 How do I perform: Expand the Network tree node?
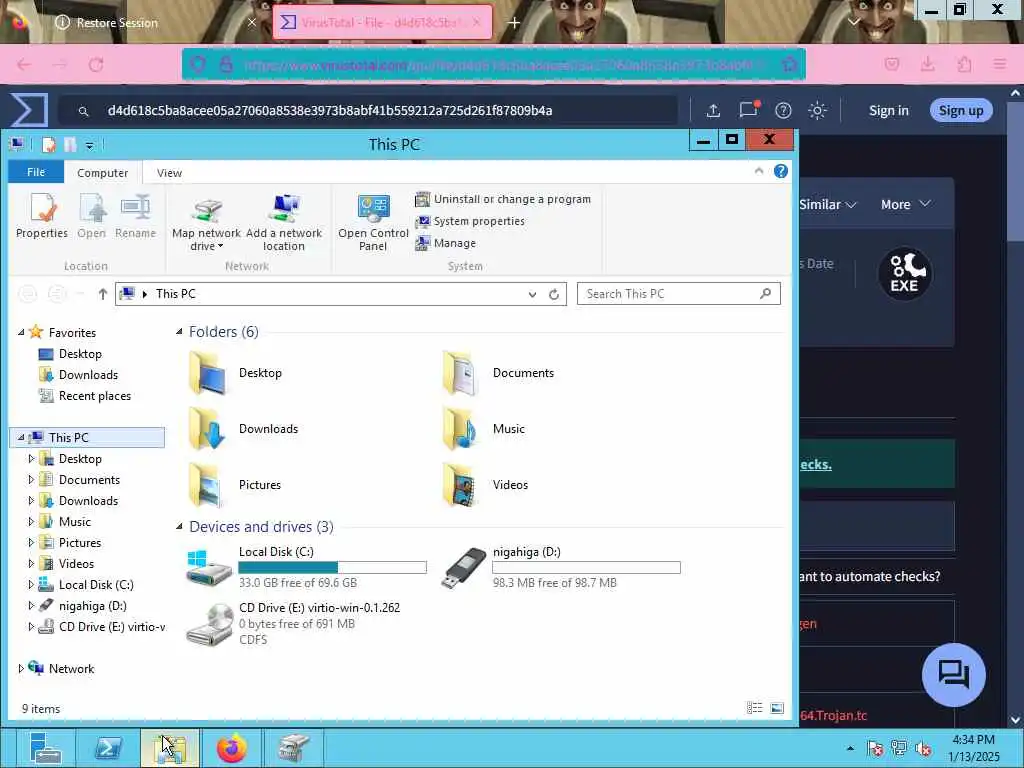tap(21, 669)
